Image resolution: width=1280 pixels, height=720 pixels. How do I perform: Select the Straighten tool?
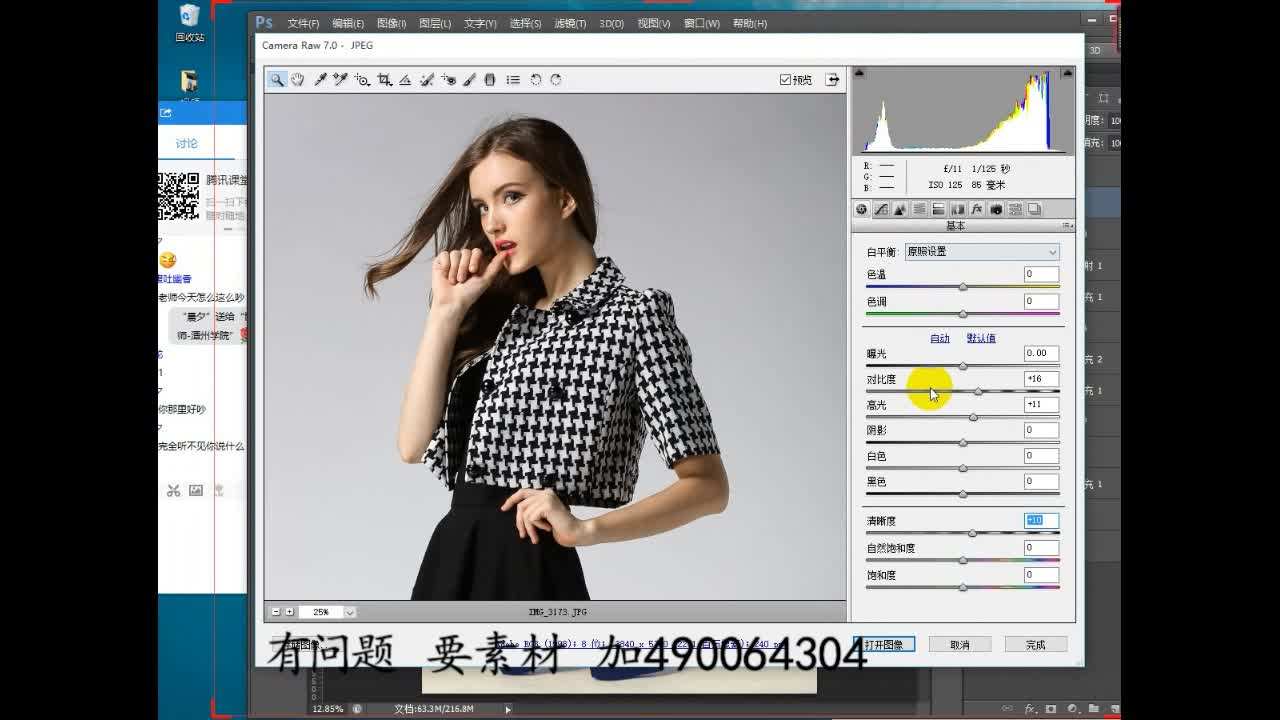405,80
